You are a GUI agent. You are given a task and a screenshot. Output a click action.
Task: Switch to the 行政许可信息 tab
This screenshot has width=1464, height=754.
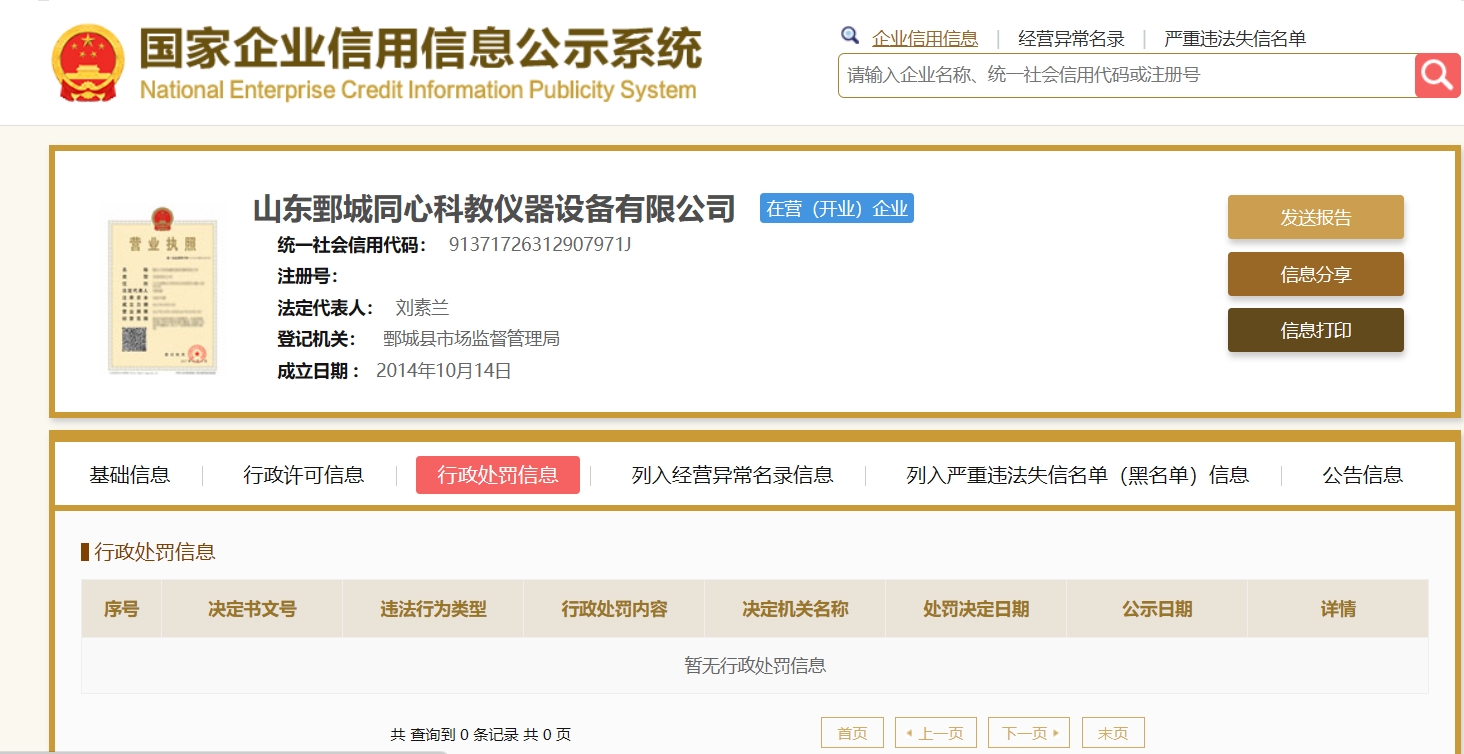tap(303, 475)
